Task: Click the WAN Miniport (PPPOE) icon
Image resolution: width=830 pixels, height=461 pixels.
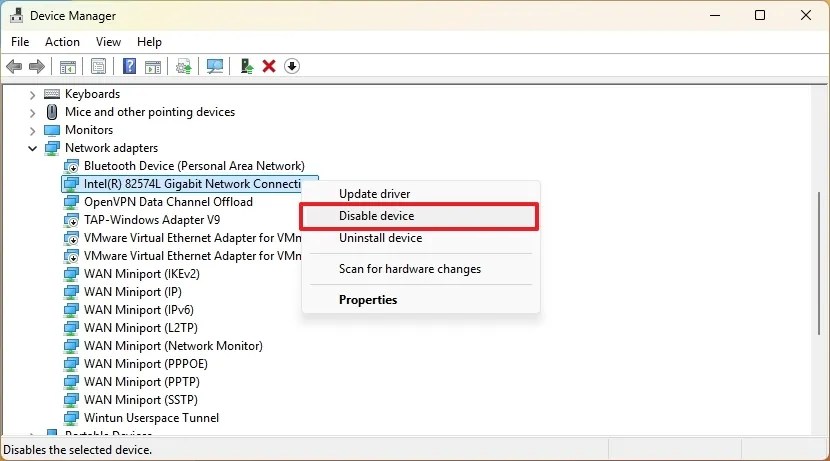Action: point(71,364)
